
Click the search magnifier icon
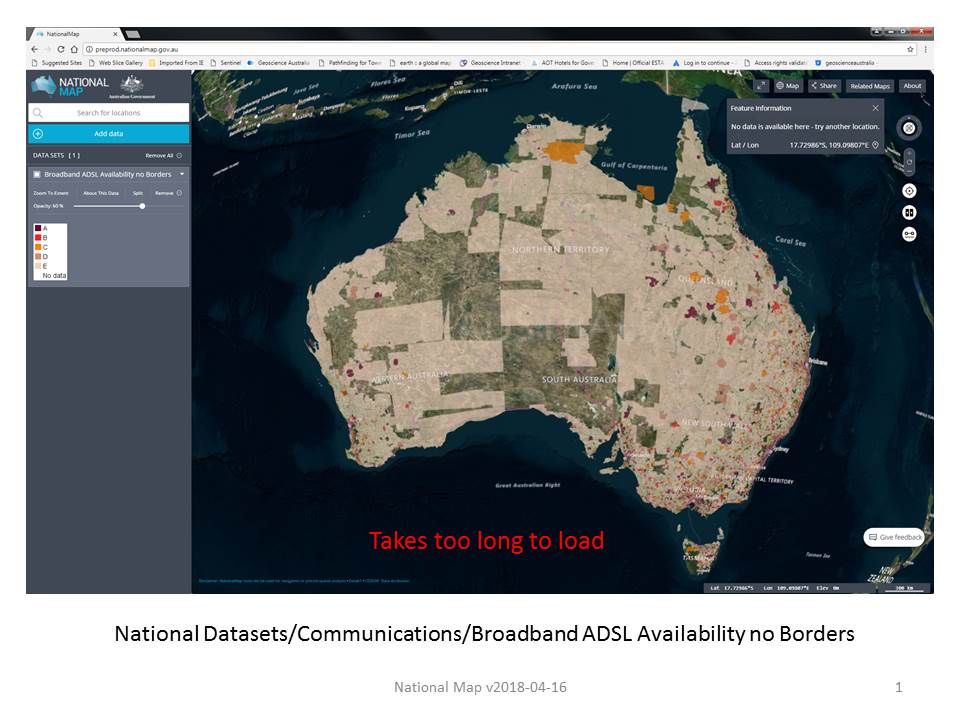point(38,113)
